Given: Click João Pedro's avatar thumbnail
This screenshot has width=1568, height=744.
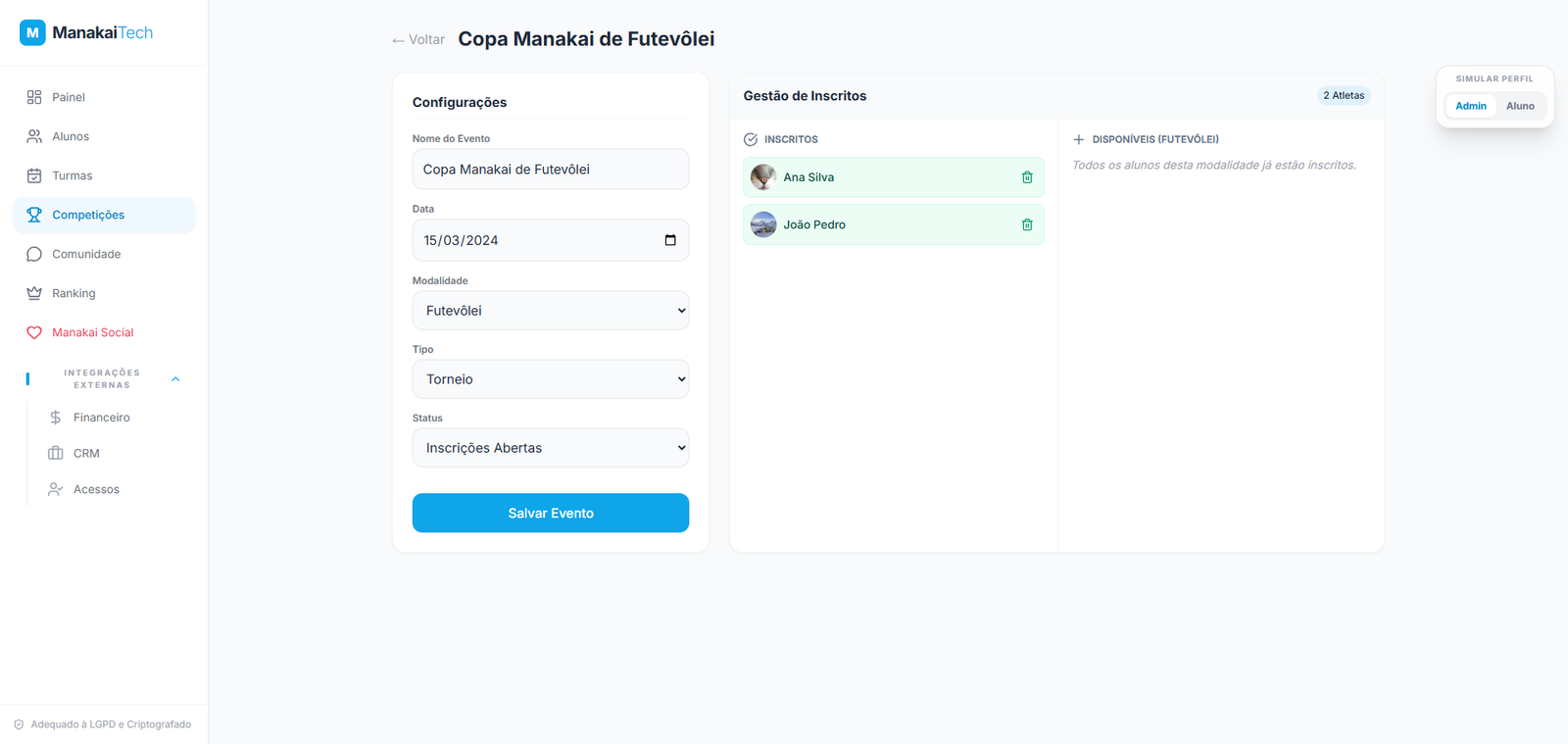Looking at the screenshot, I should pos(763,224).
